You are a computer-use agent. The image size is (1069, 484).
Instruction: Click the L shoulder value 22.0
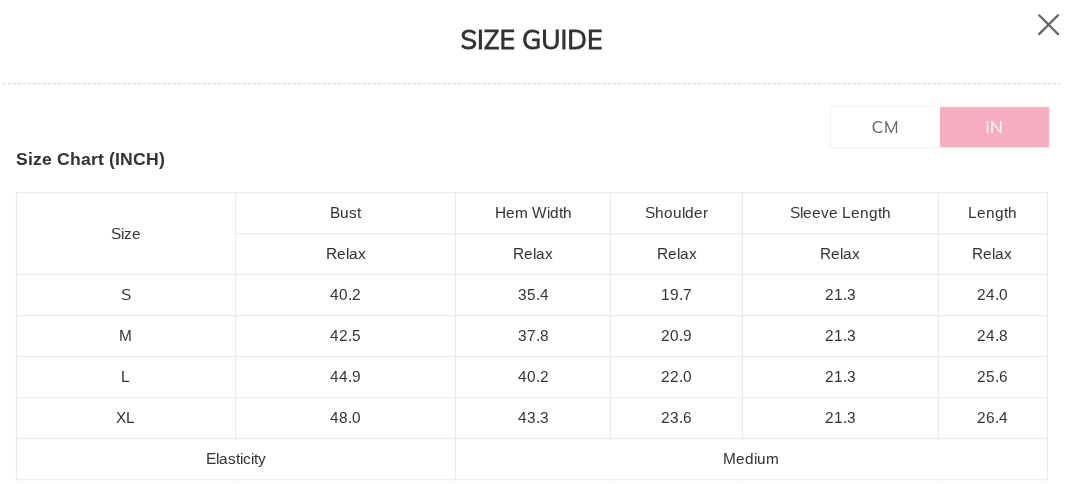point(676,377)
